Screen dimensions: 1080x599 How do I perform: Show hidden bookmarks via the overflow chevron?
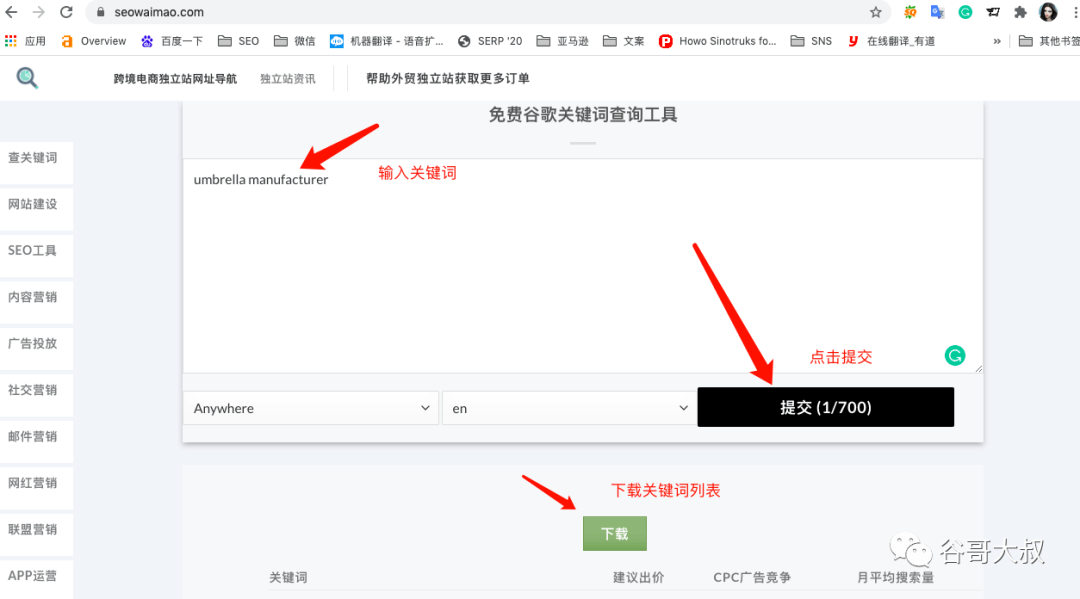[x=997, y=41]
